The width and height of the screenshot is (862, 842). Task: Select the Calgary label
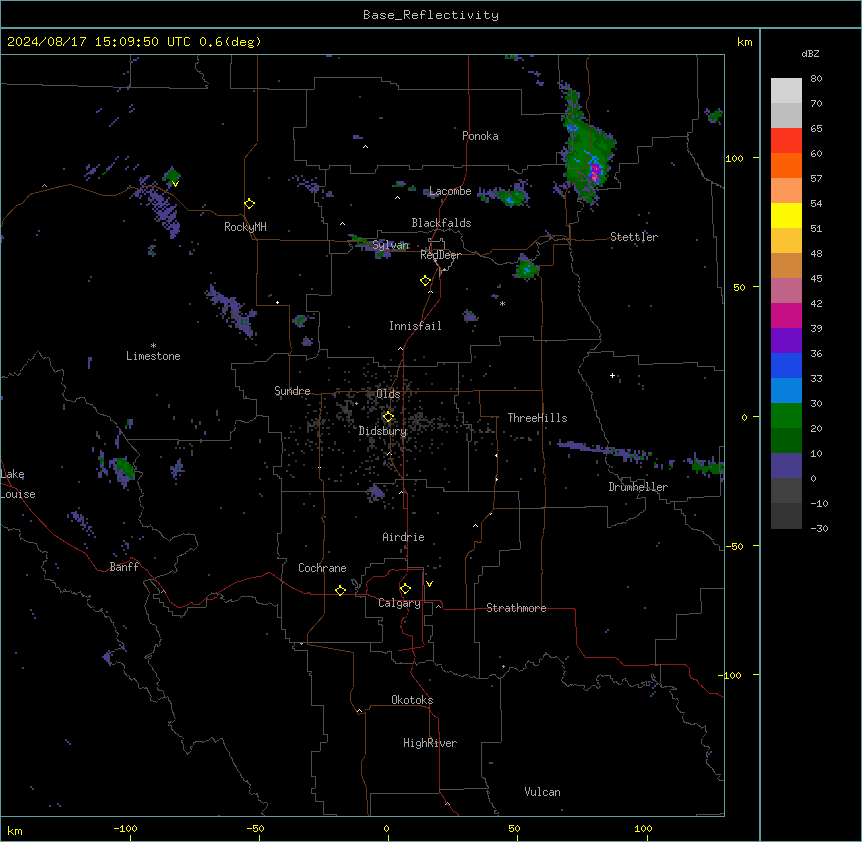(x=399, y=603)
